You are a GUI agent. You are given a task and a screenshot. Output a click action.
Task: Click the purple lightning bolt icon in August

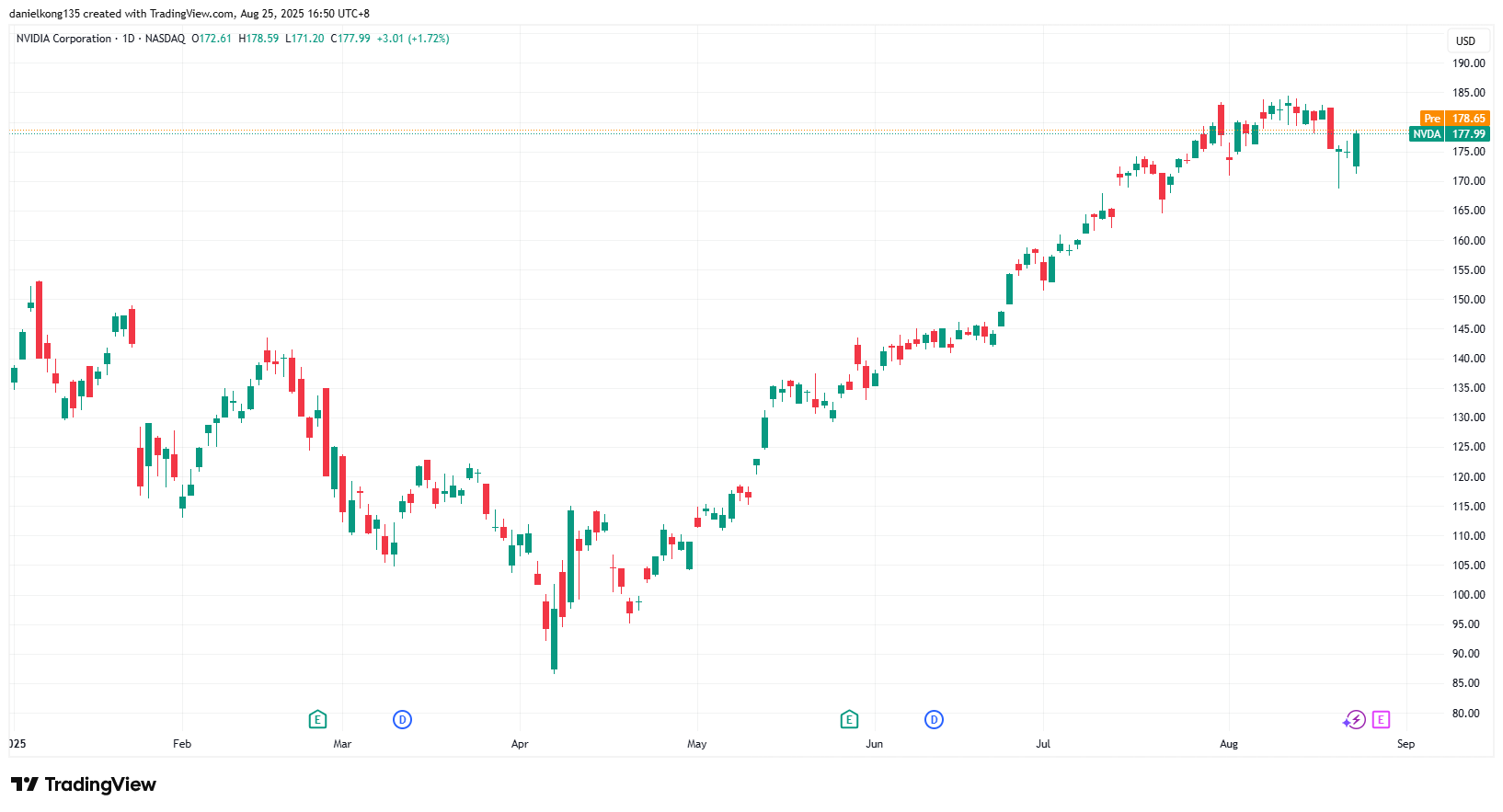pyautogui.click(x=1355, y=720)
